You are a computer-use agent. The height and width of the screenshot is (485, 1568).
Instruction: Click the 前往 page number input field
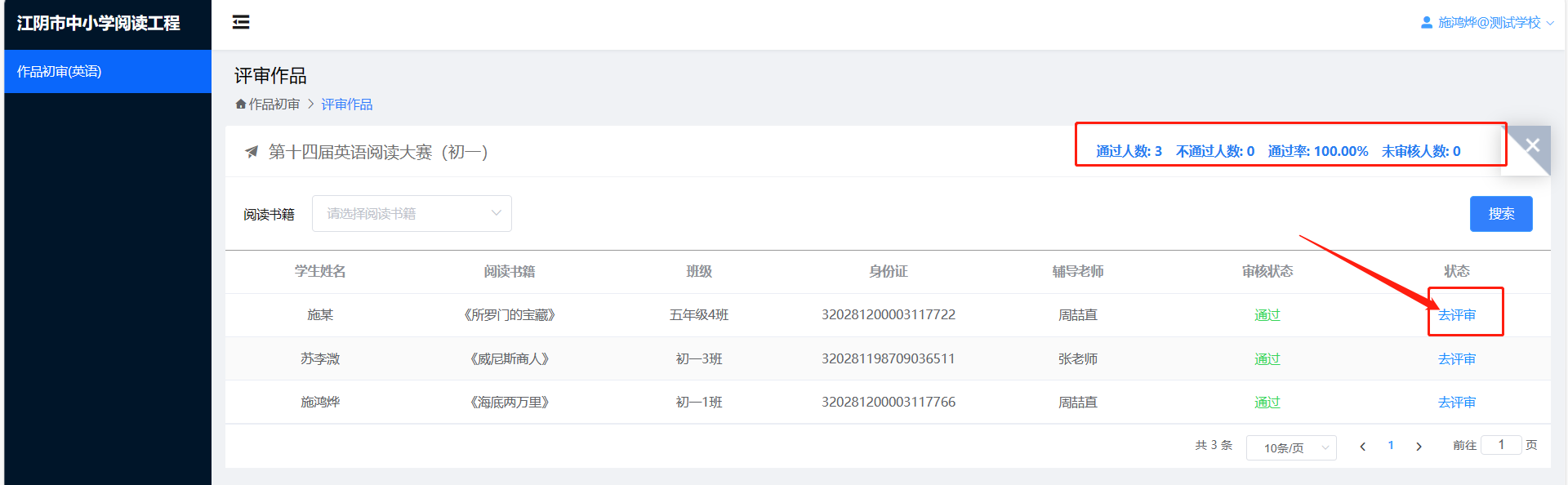(x=1500, y=445)
